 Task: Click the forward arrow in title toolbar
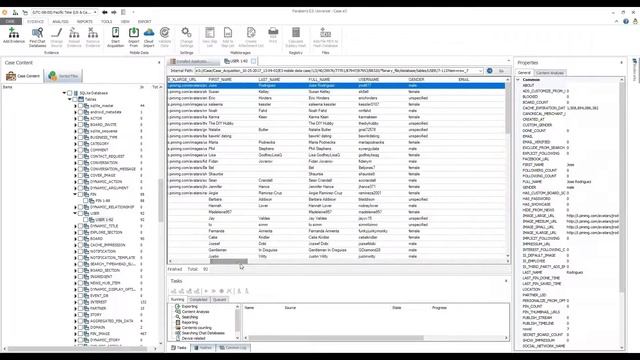point(114,12)
